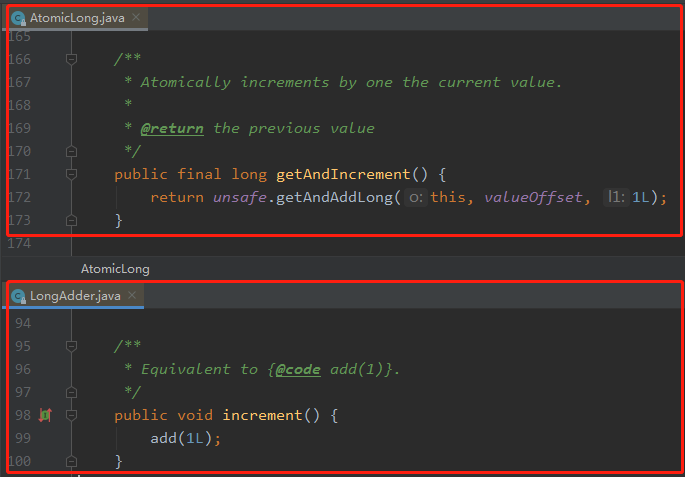Click the AtomicLong.java class file icon
This screenshot has height=477, width=685.
click(18, 18)
